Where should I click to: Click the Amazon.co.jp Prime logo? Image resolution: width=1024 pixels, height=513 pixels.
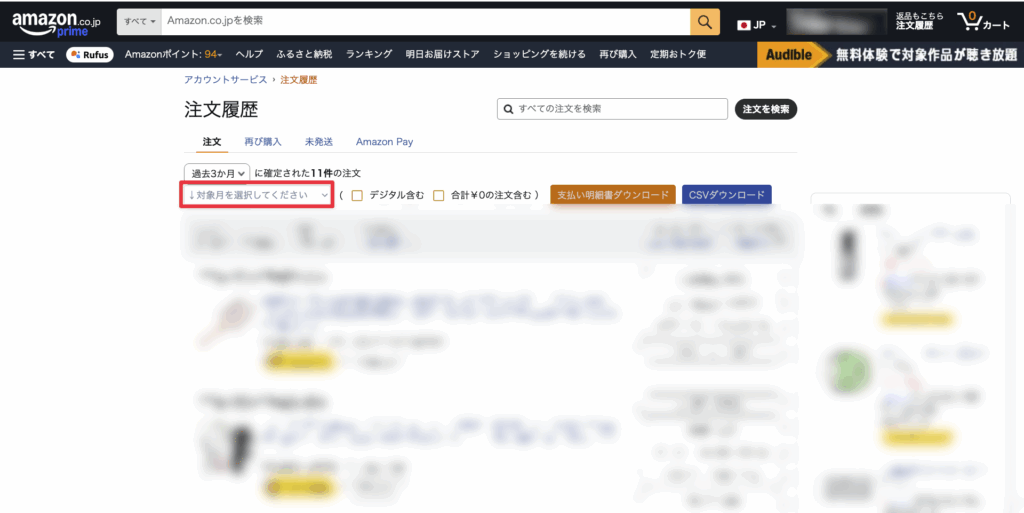tap(56, 23)
